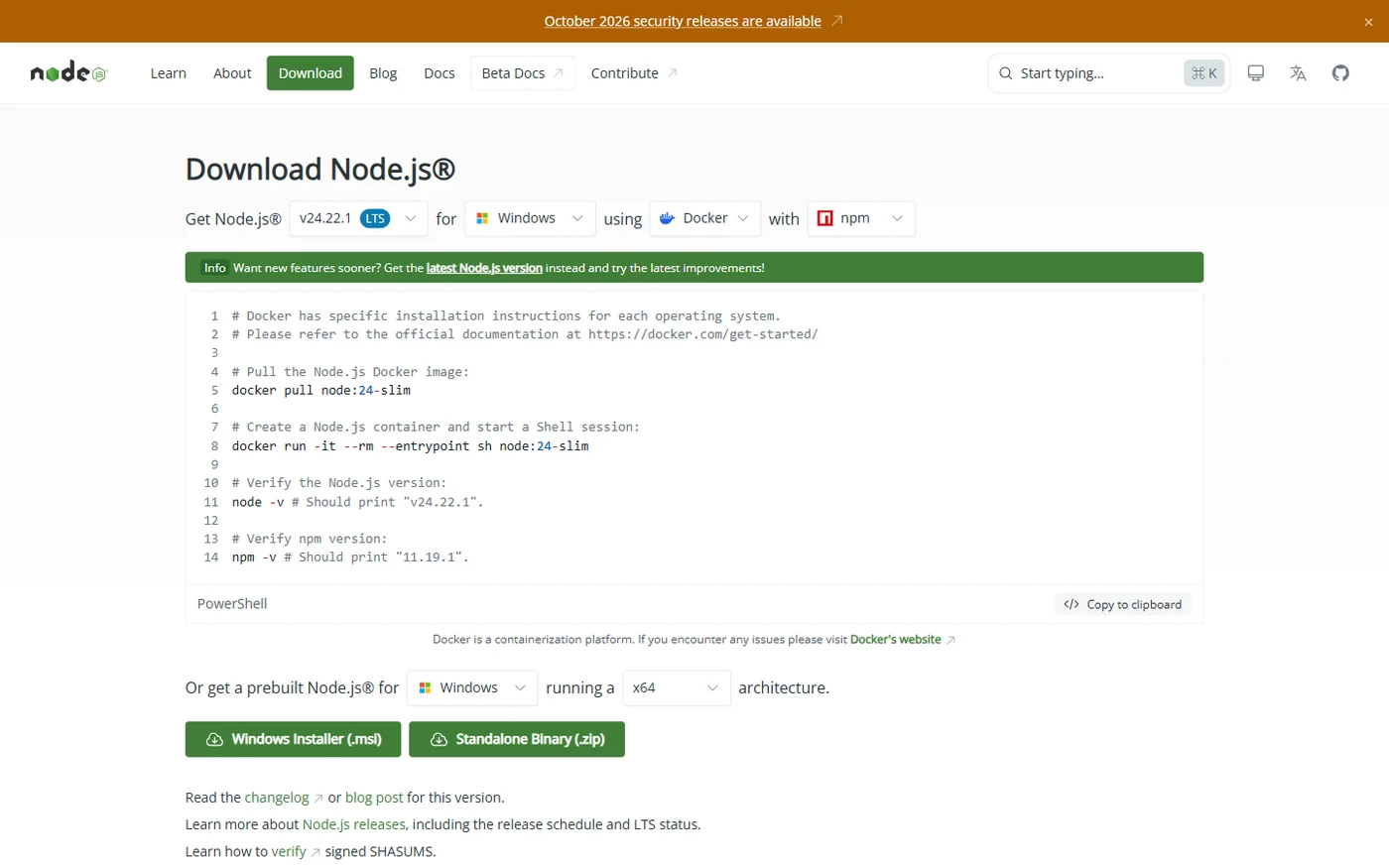Click the LTS badge next to v24.22.1
Viewport: 1389px width, 868px height.
[x=374, y=218]
